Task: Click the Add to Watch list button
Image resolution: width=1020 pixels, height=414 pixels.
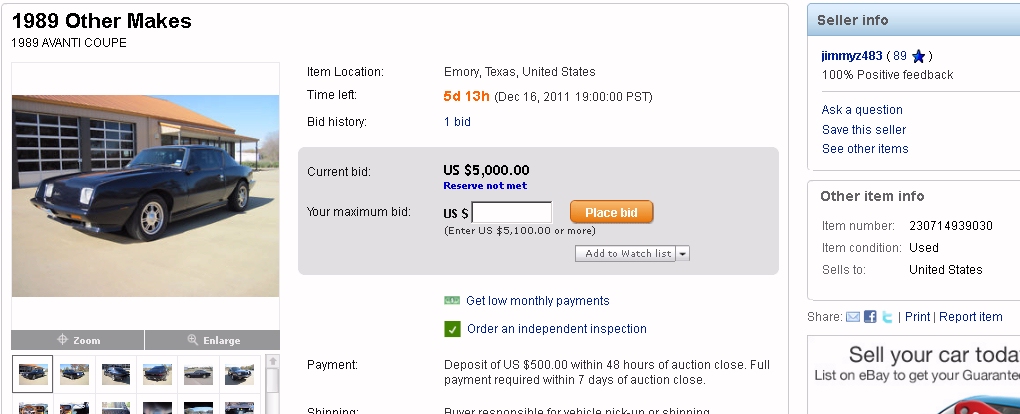Action: point(627,254)
